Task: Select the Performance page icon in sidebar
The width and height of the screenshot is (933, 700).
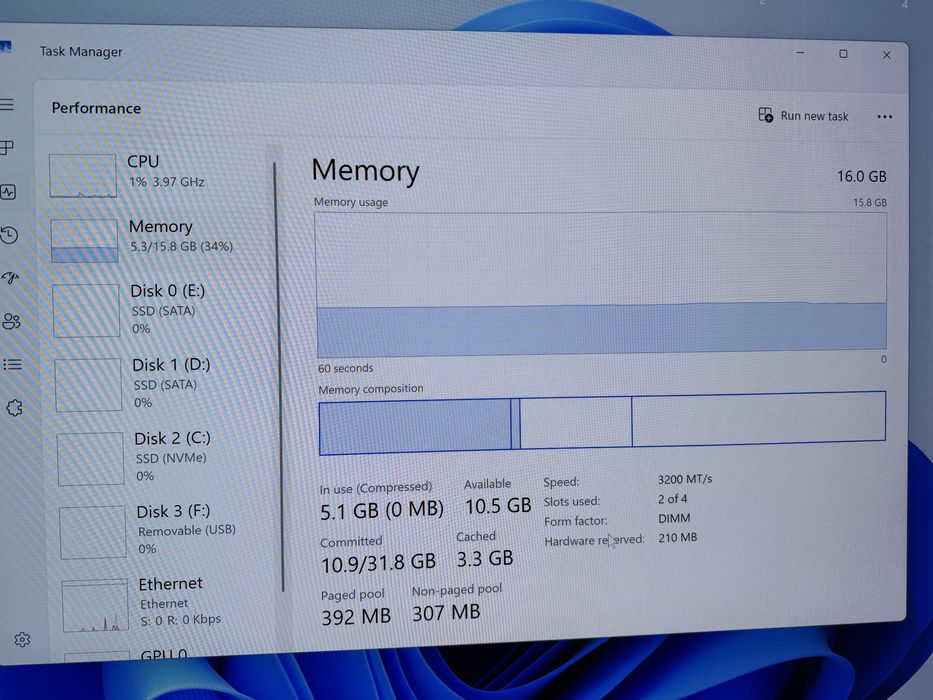Action: (8, 192)
